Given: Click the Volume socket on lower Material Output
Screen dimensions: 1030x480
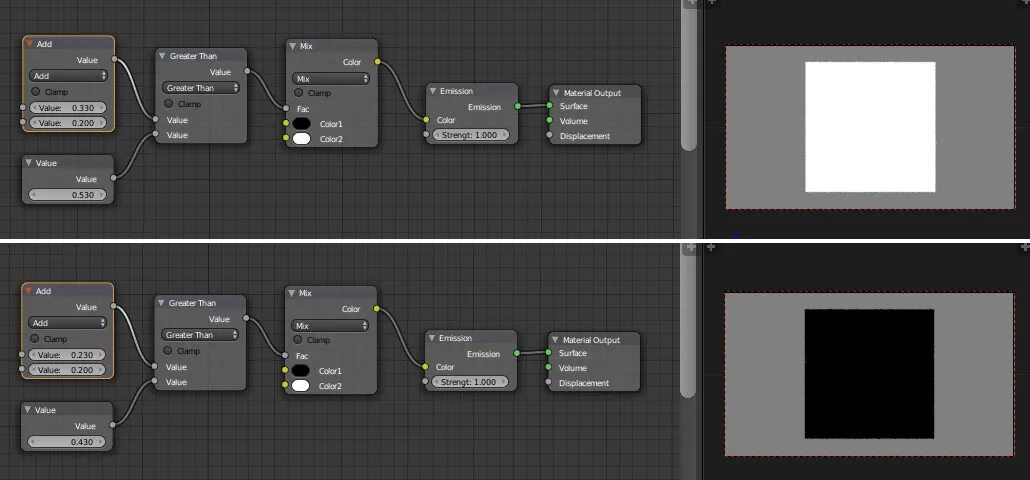Looking at the screenshot, I should [x=549, y=368].
